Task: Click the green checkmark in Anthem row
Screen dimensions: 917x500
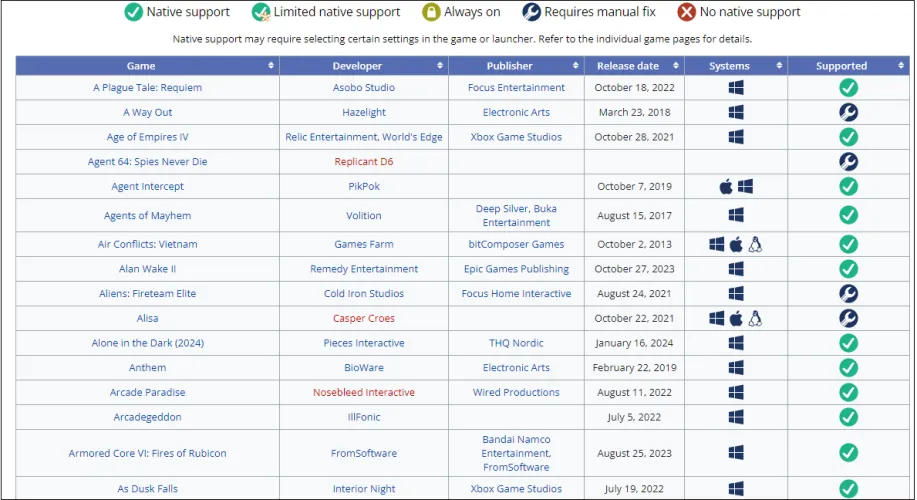Action: click(x=848, y=368)
